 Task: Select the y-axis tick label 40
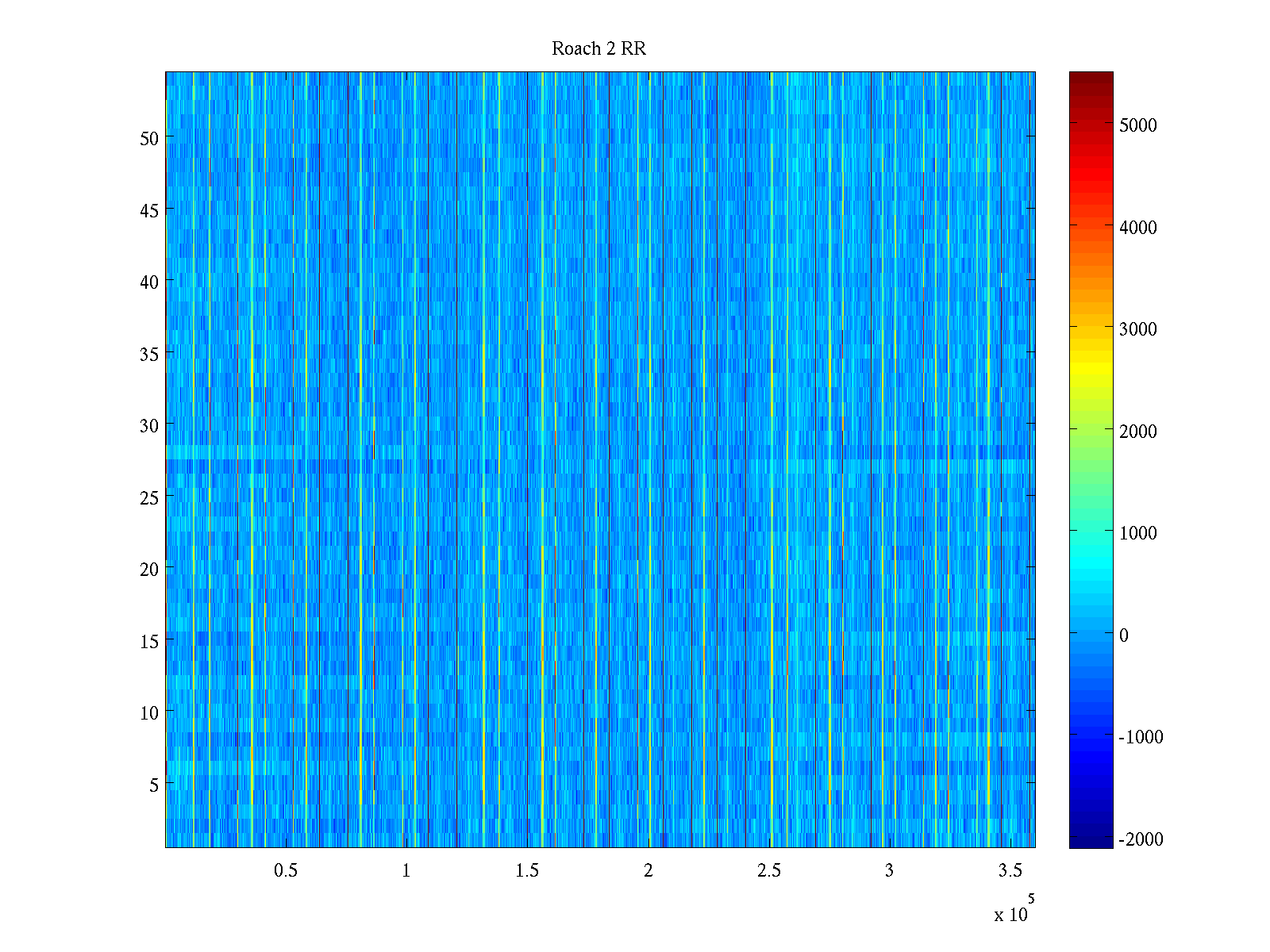tap(149, 282)
